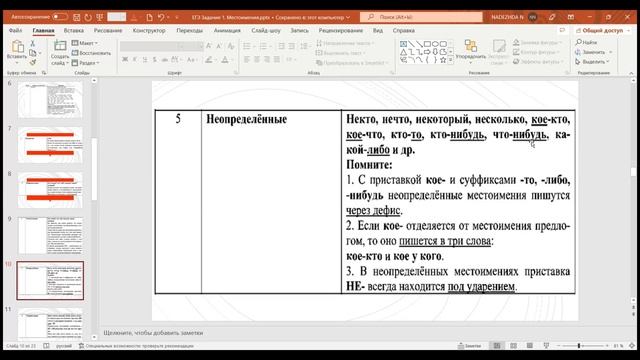Switch to the Конструктор tab
640x360 pixels.
149,31
